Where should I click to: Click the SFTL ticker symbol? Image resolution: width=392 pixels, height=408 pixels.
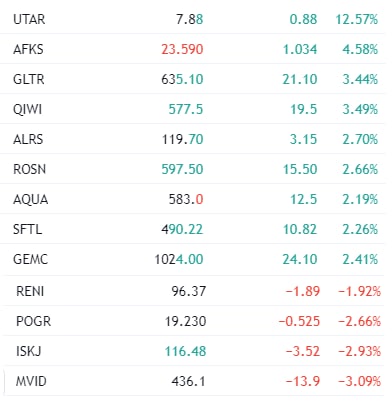28,229
